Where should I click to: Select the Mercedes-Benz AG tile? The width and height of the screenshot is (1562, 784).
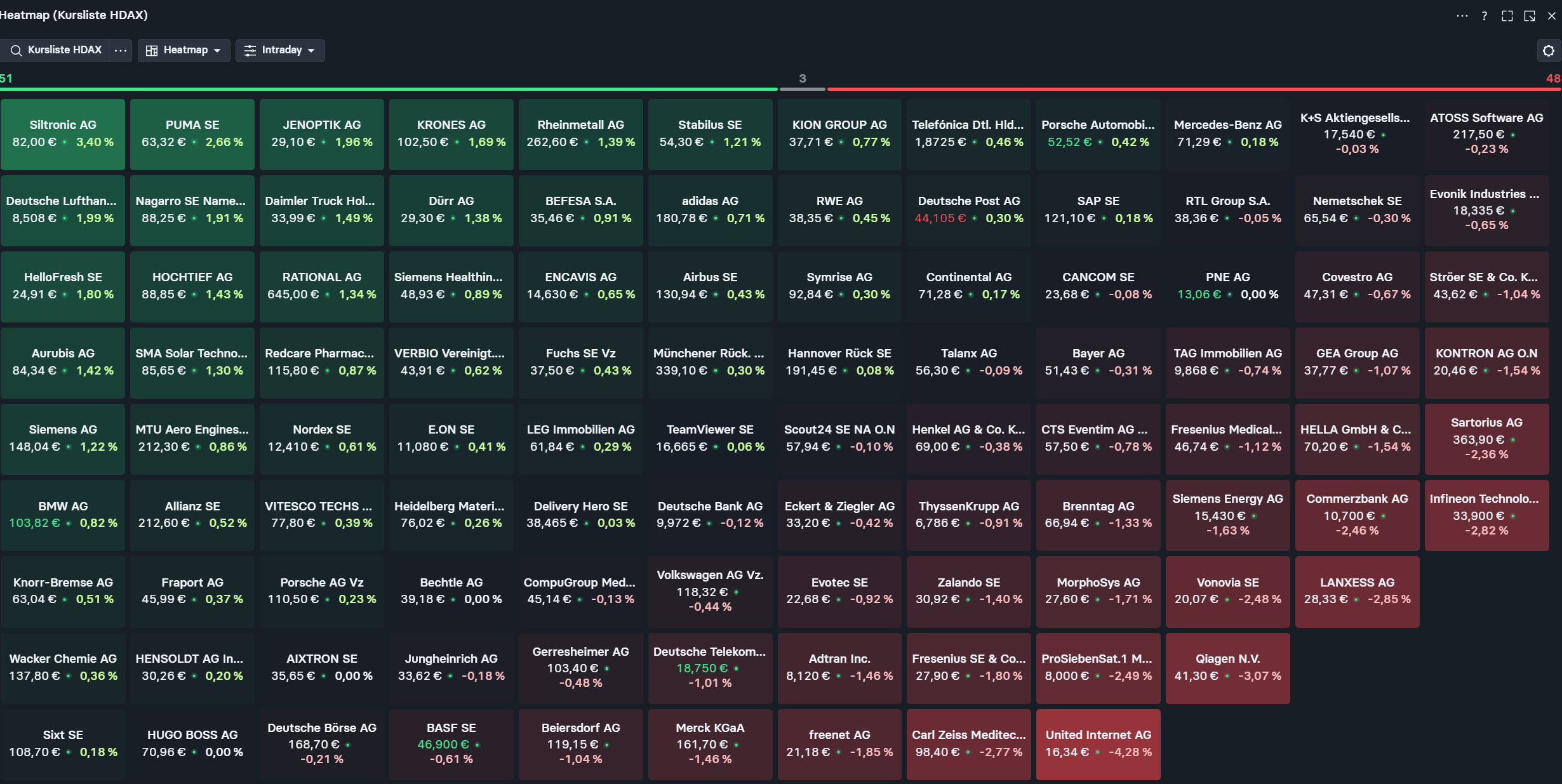pyautogui.click(x=1228, y=134)
